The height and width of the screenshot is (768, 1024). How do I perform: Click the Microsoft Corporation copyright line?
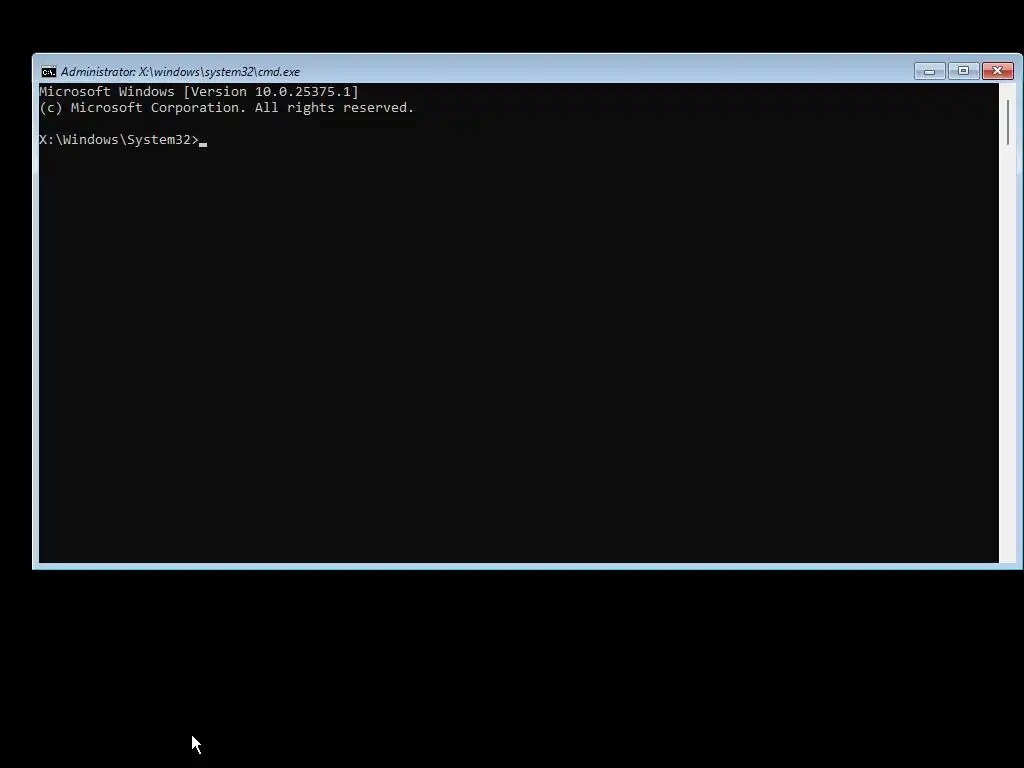pos(227,108)
